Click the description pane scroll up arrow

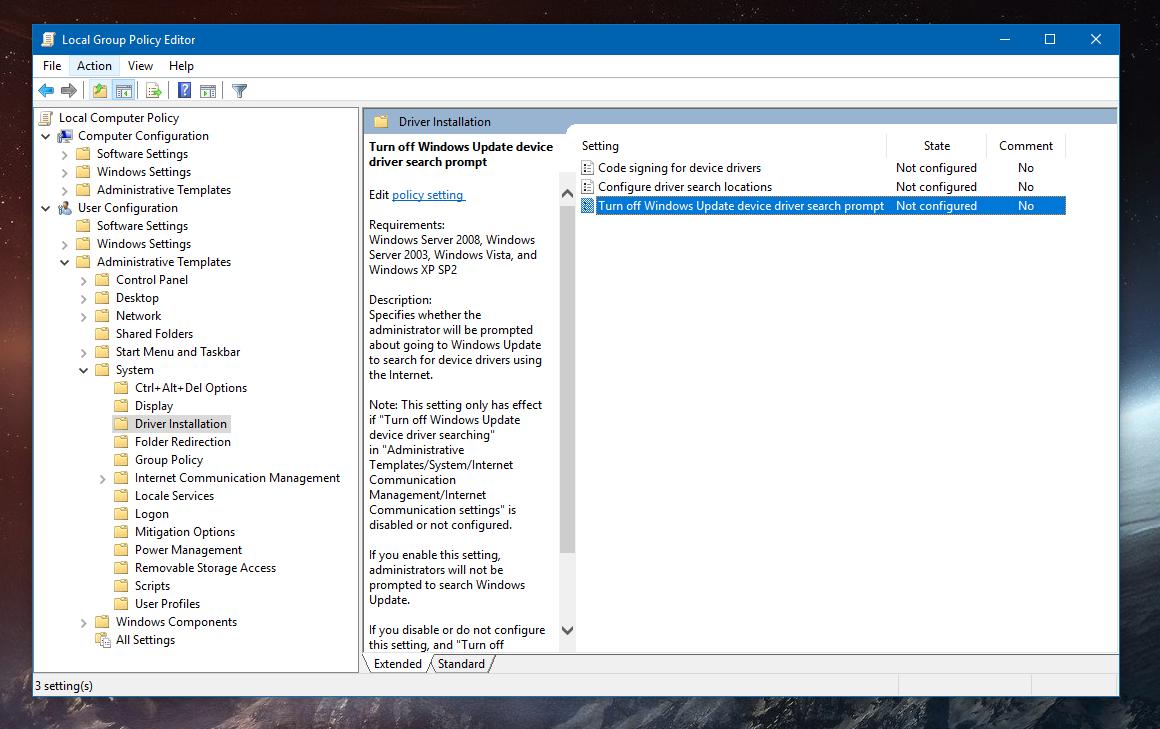pyautogui.click(x=567, y=194)
